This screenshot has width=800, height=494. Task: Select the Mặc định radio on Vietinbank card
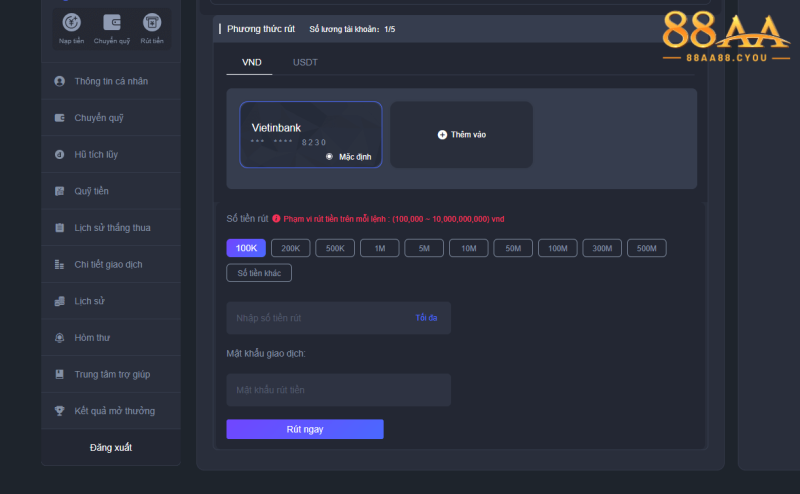pos(329,157)
